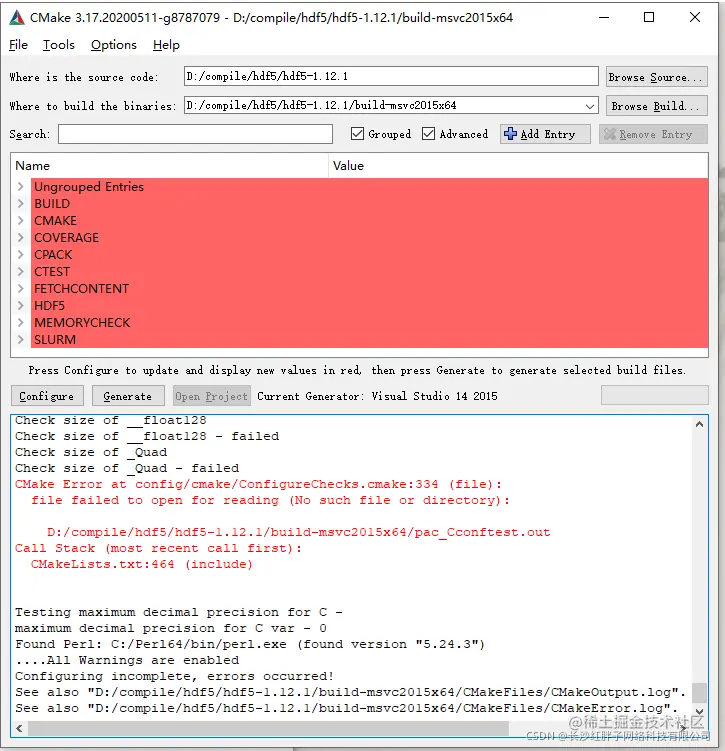Click the Add Entry button
The height and width of the screenshot is (751, 725).
(545, 134)
